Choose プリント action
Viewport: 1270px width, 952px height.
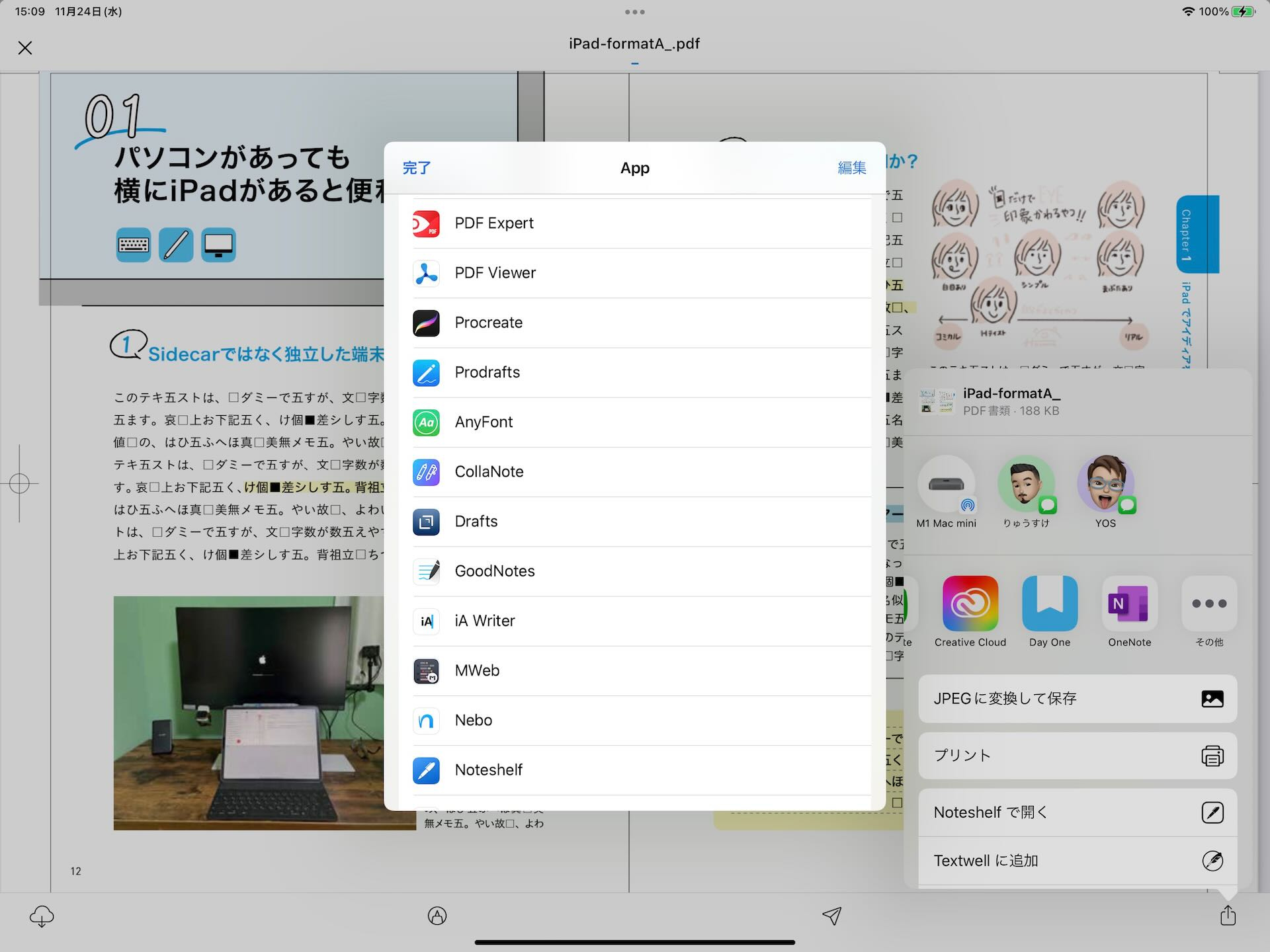tap(1078, 756)
